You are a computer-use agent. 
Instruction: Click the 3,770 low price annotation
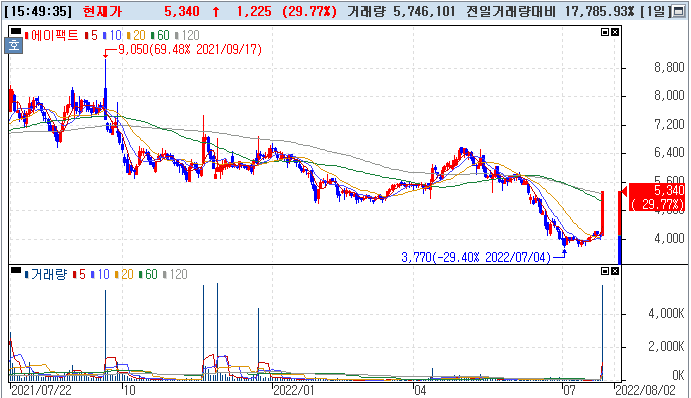[x=476, y=257]
